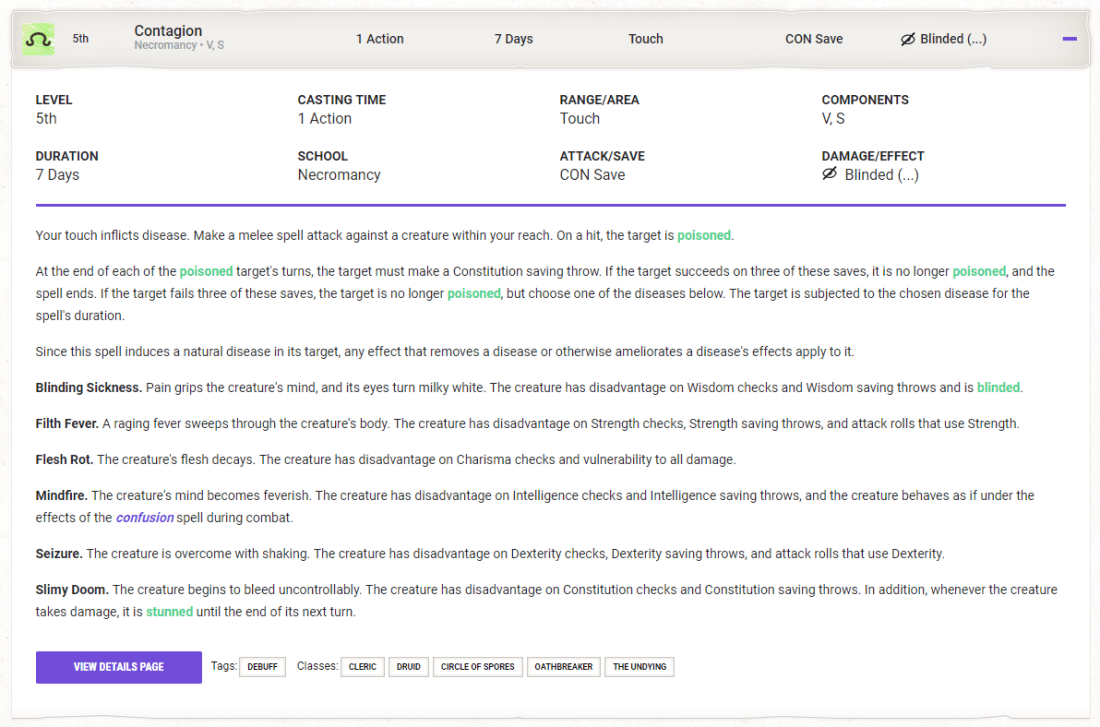Click poisoned link before "and the spell ends"
Screen dimensions: 1100x727
[979, 272]
